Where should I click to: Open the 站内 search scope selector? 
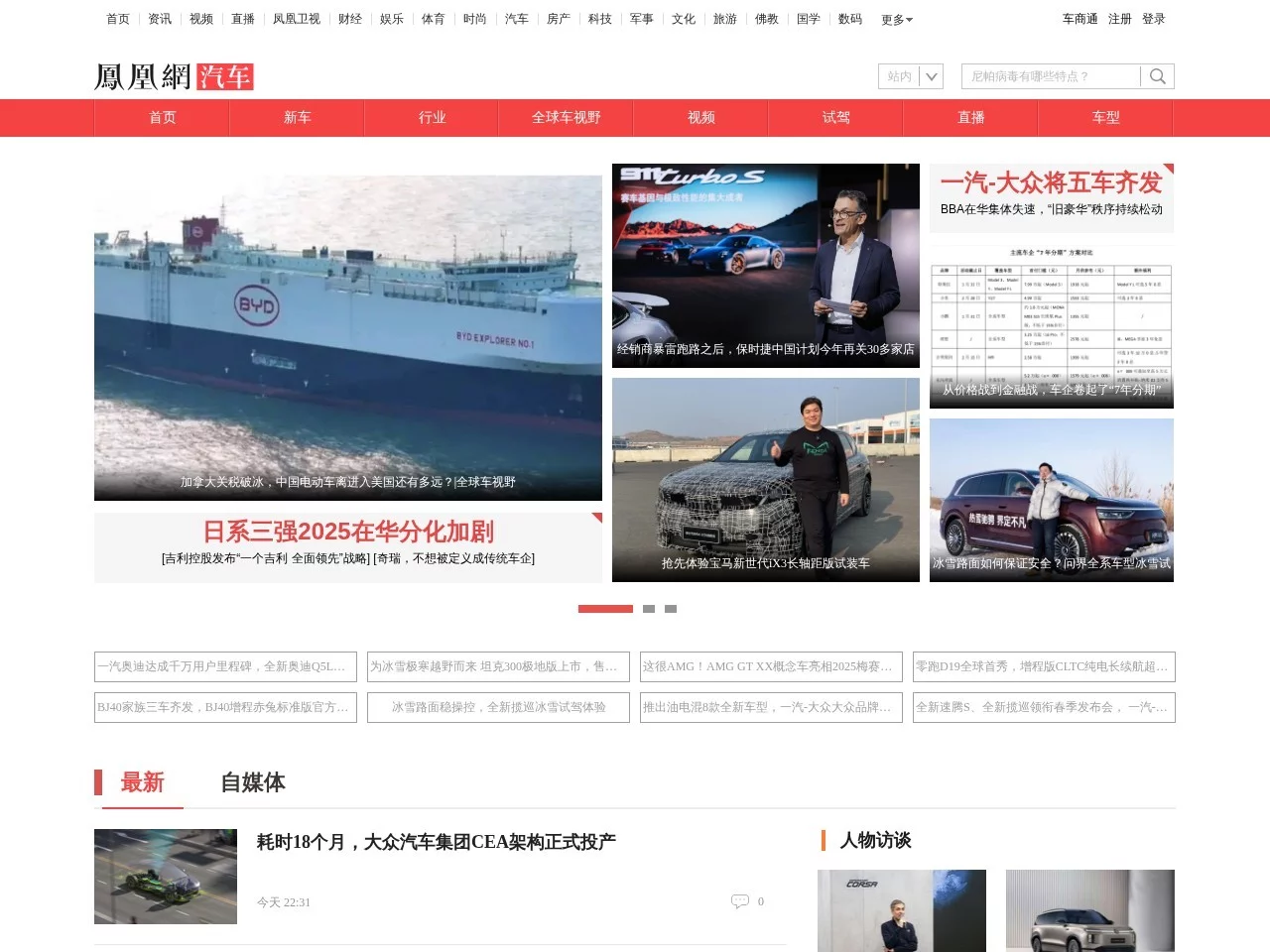click(x=900, y=75)
